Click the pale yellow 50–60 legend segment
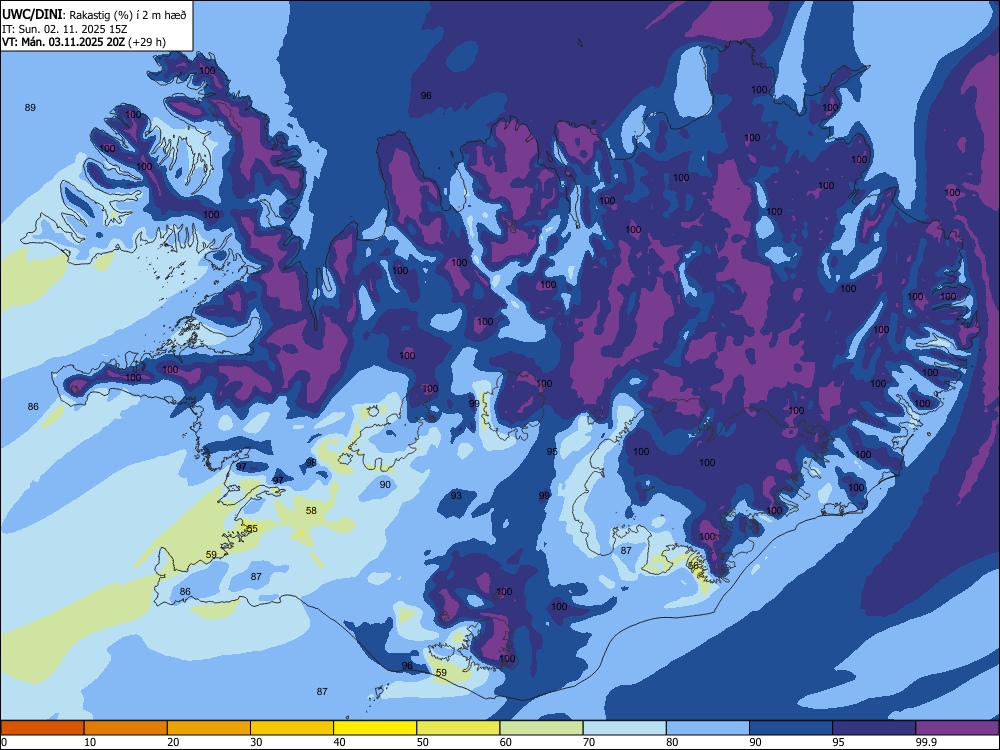Image resolution: width=1000 pixels, height=750 pixels. point(458,728)
